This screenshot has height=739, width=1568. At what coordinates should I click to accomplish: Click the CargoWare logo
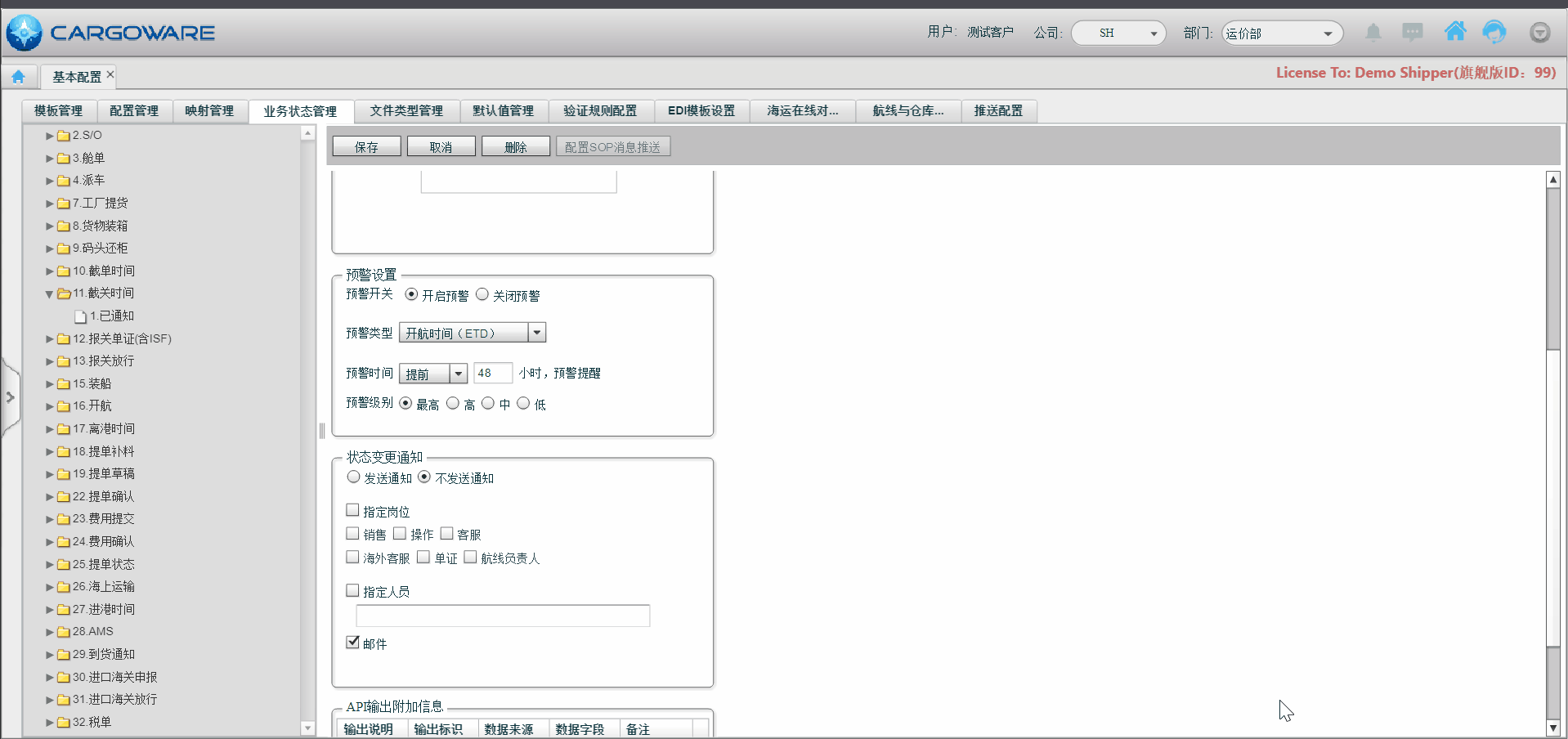click(110, 33)
